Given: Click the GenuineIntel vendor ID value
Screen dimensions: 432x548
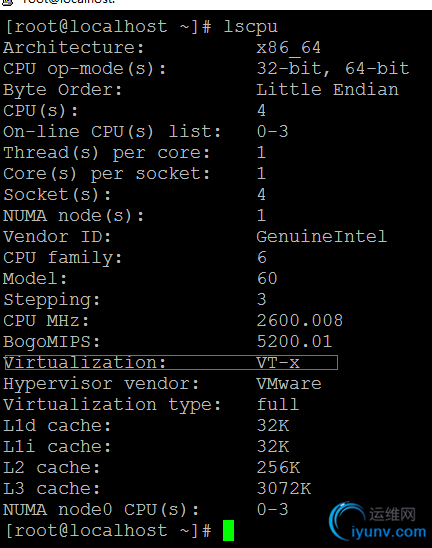Looking at the screenshot, I should click(x=322, y=237).
